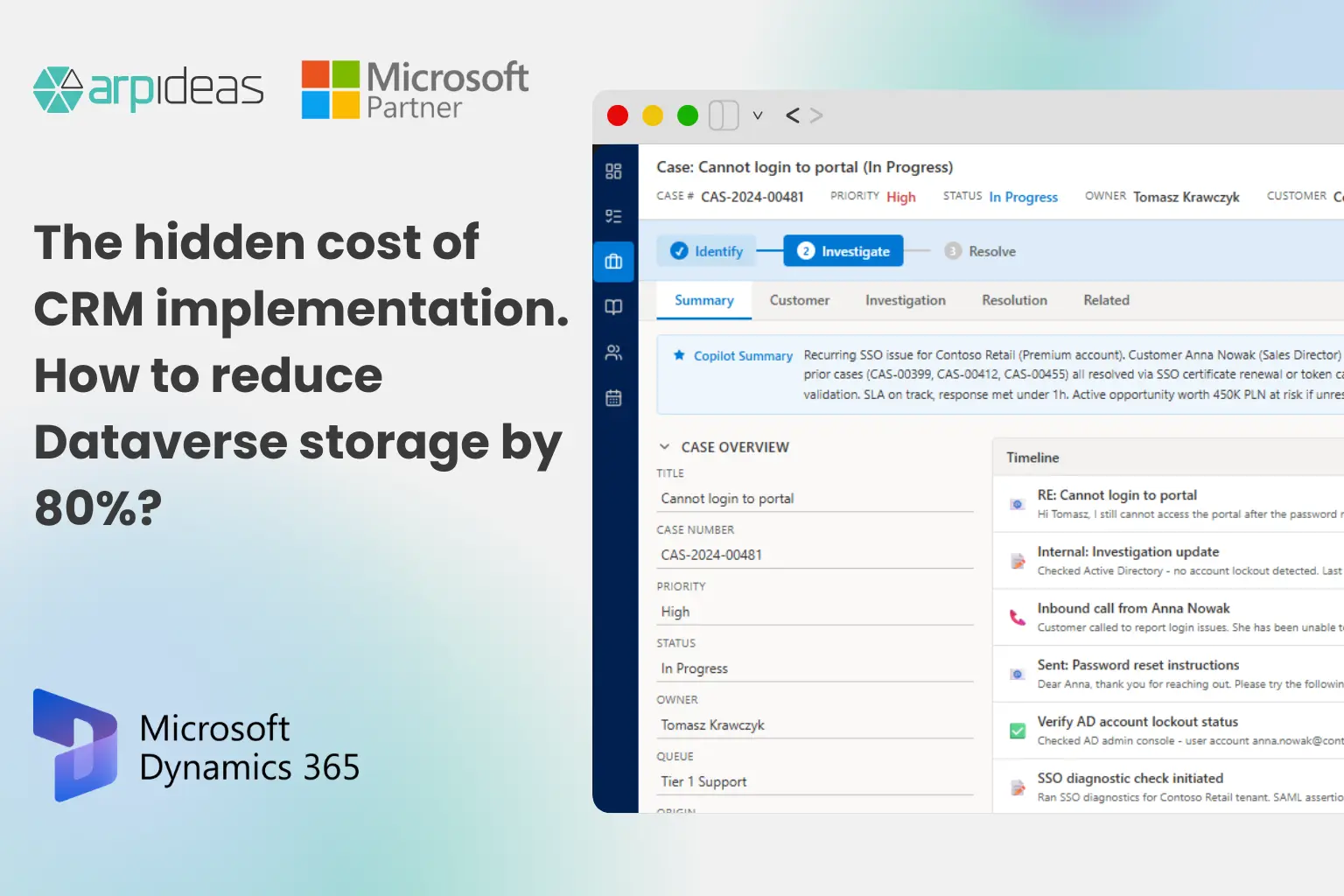The image size is (1344, 896).
Task: Click the green checkmark on Verify AD account lockout
Action: (x=1017, y=730)
